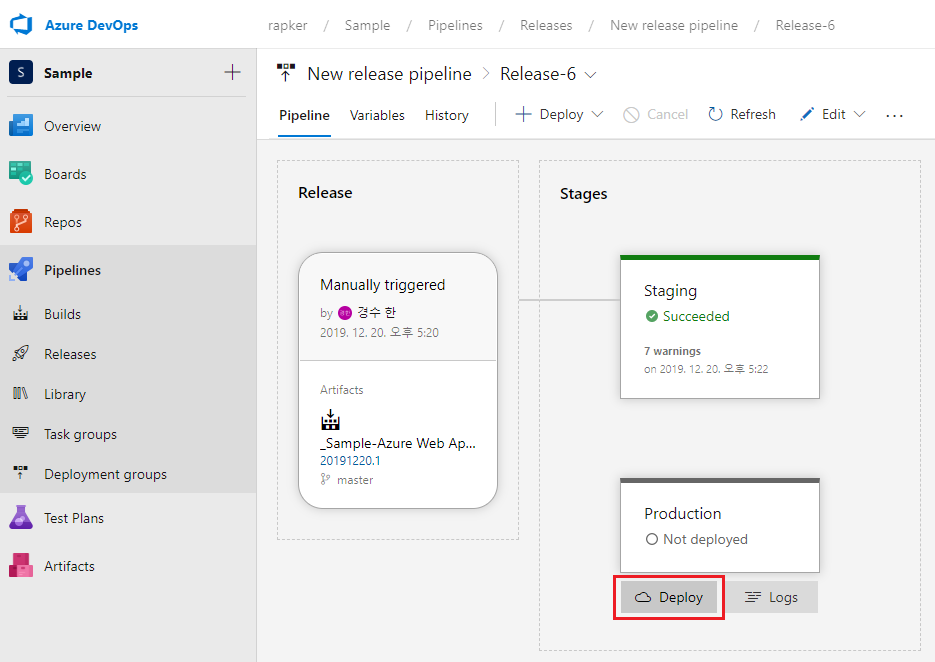
Task: Switch to the Variables tab
Action: [377, 115]
